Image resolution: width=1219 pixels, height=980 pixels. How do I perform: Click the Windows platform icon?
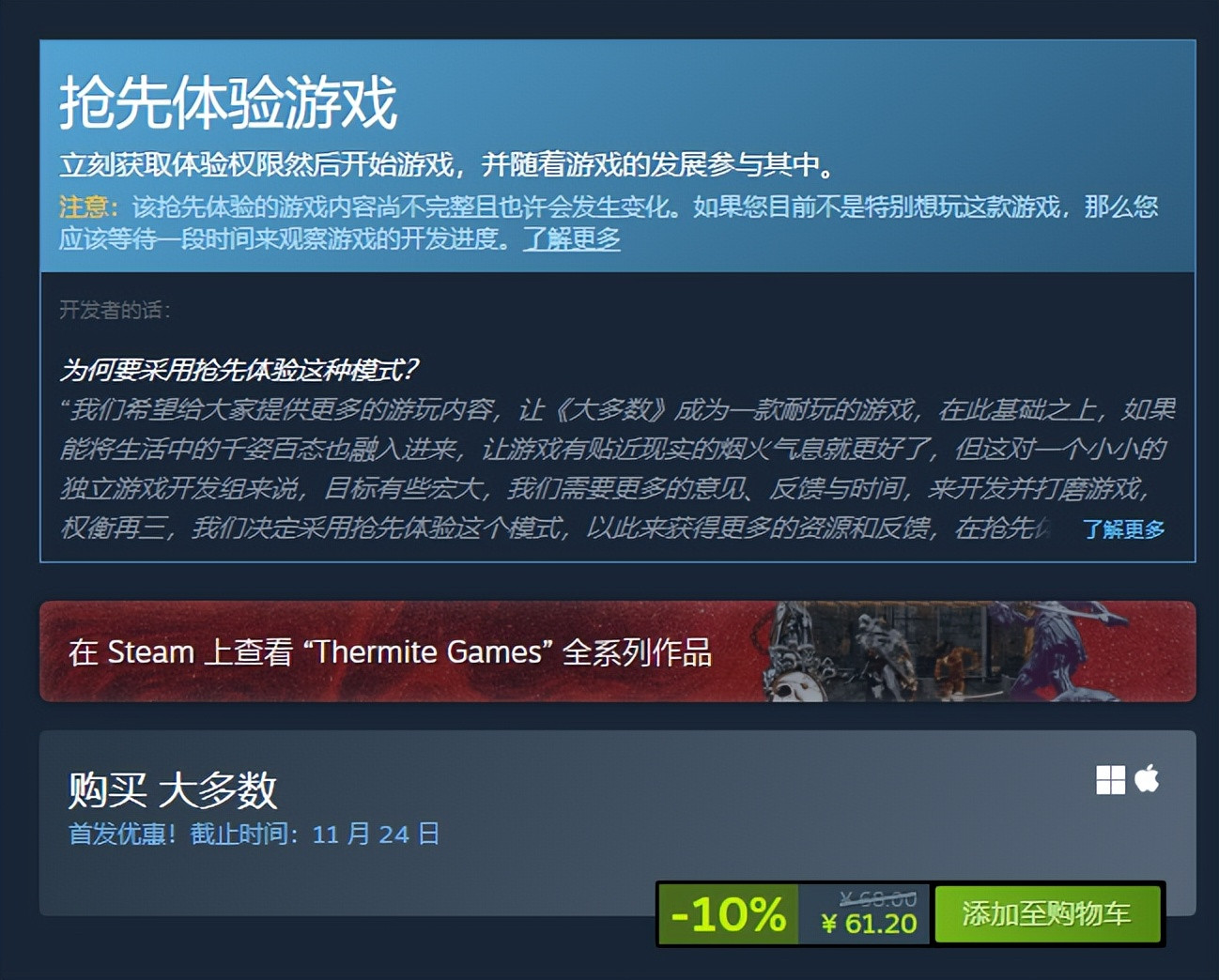[1110, 780]
